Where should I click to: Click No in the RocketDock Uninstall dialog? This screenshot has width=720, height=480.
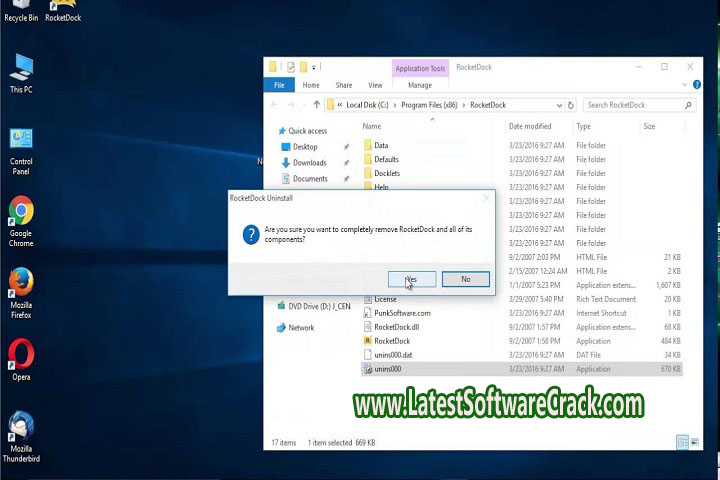coord(466,279)
